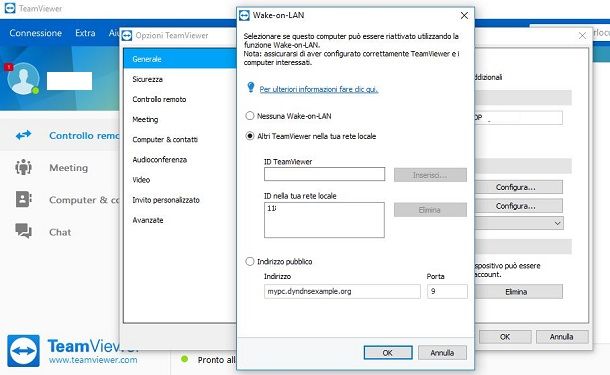Click OK in the Opzioni TeamViewer window

tap(505, 337)
